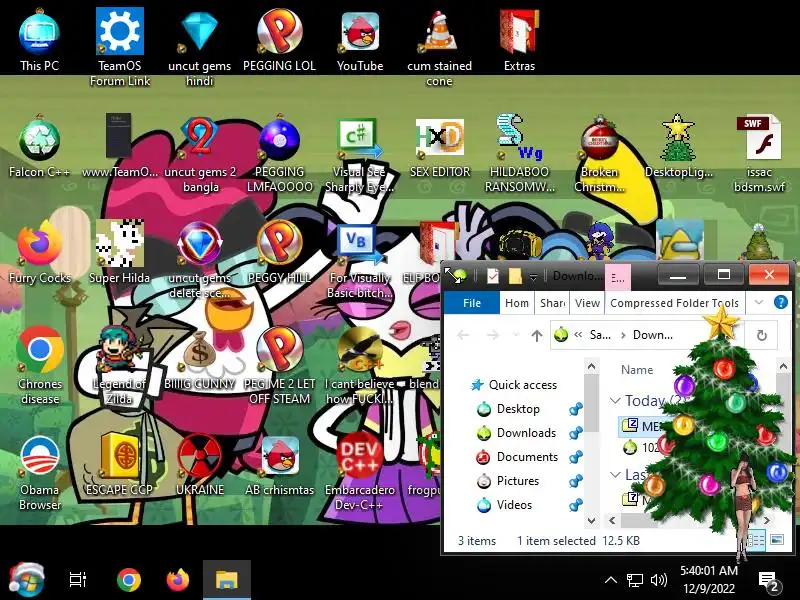Screen dimensions: 800x600
Task: Switch Explorer to large icons view
Action: click(x=777, y=540)
